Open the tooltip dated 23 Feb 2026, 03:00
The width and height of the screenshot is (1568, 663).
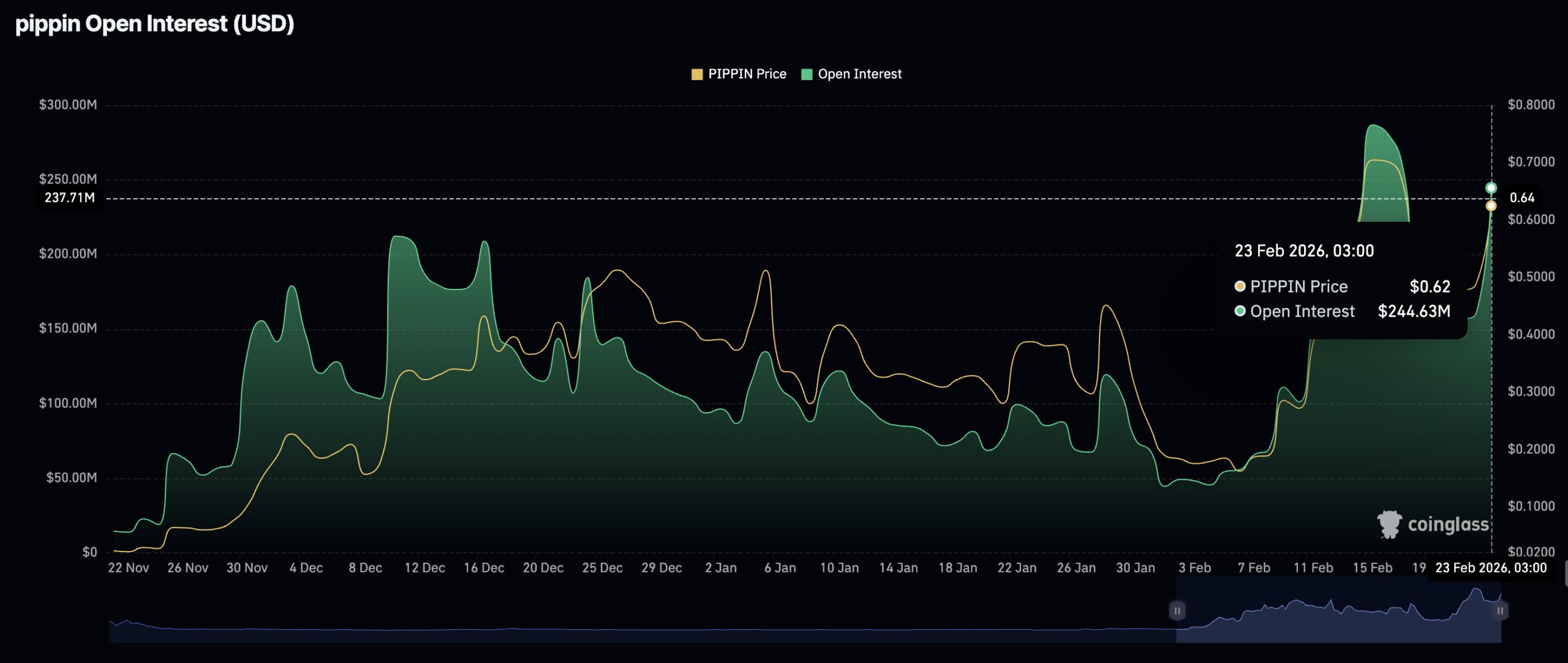pyautogui.click(x=1303, y=250)
